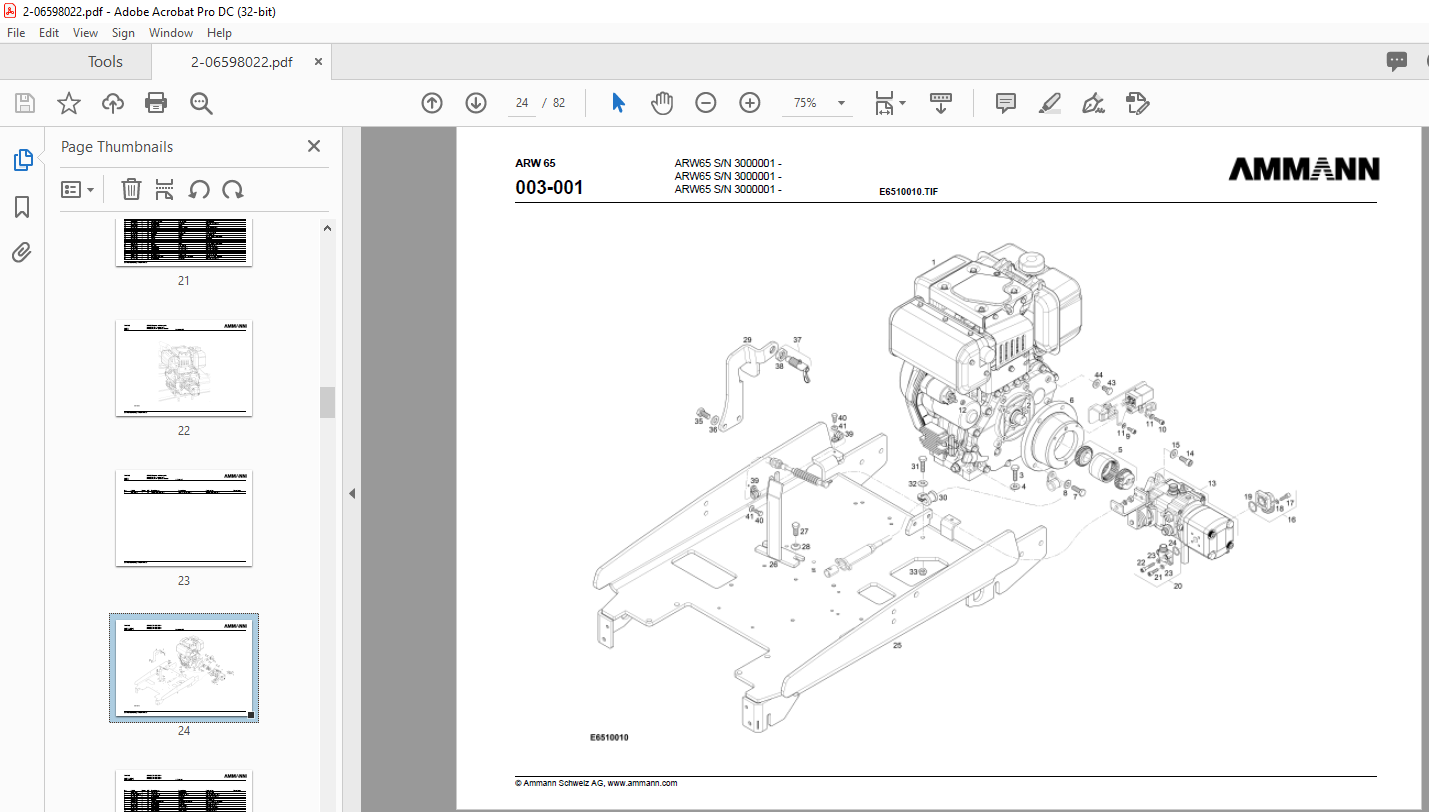
Task: Upload the file to cloud
Action: [x=113, y=103]
